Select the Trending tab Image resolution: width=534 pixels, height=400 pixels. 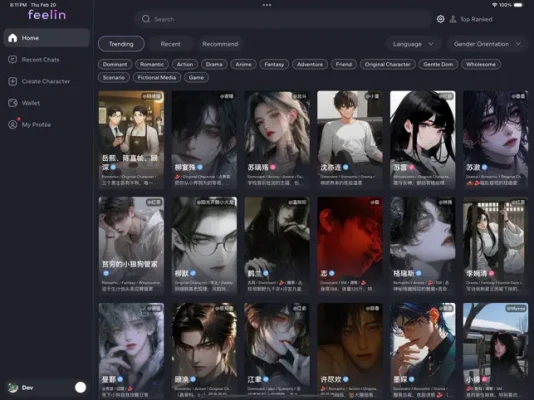tap(121, 44)
